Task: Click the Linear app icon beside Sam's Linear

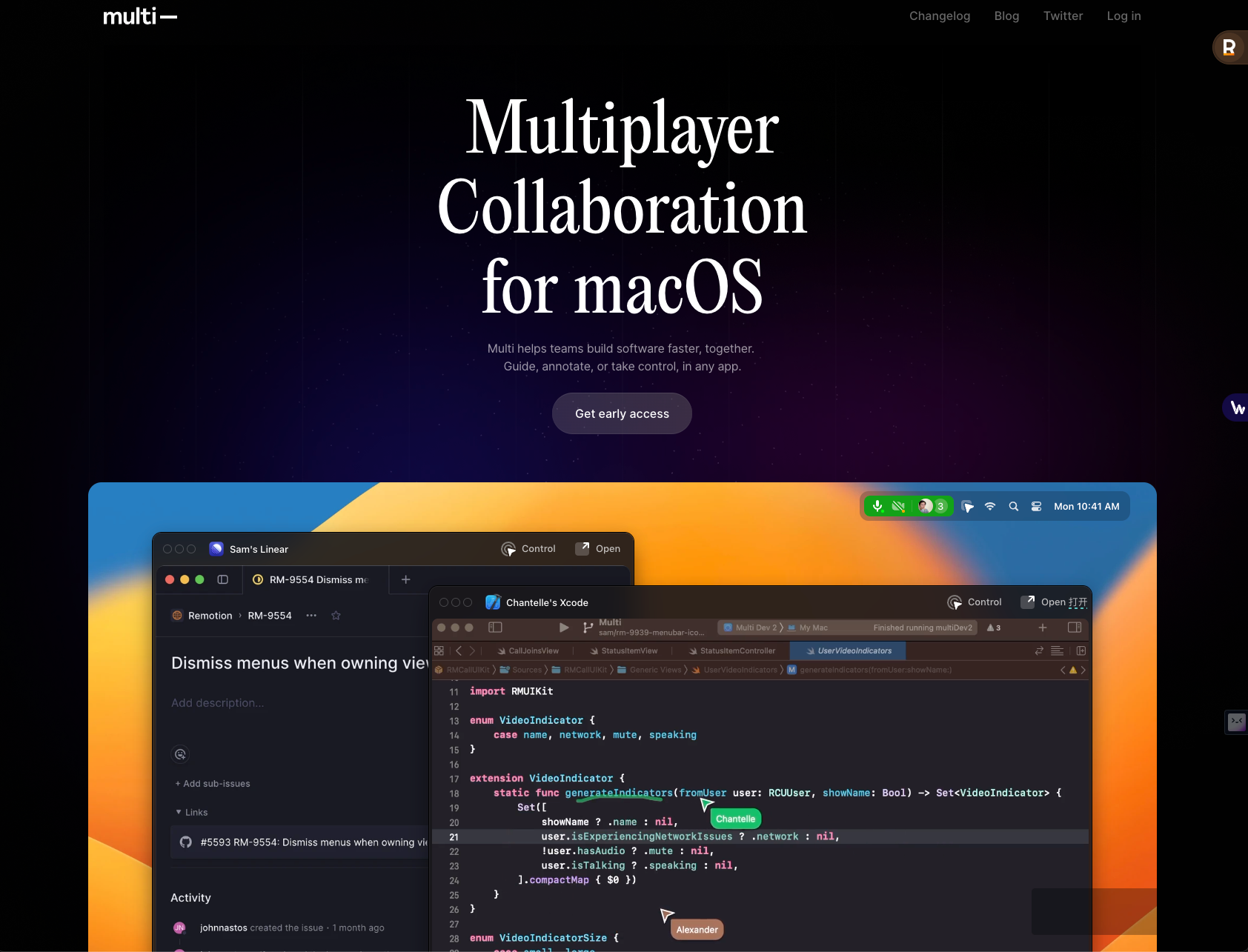Action: coord(216,549)
